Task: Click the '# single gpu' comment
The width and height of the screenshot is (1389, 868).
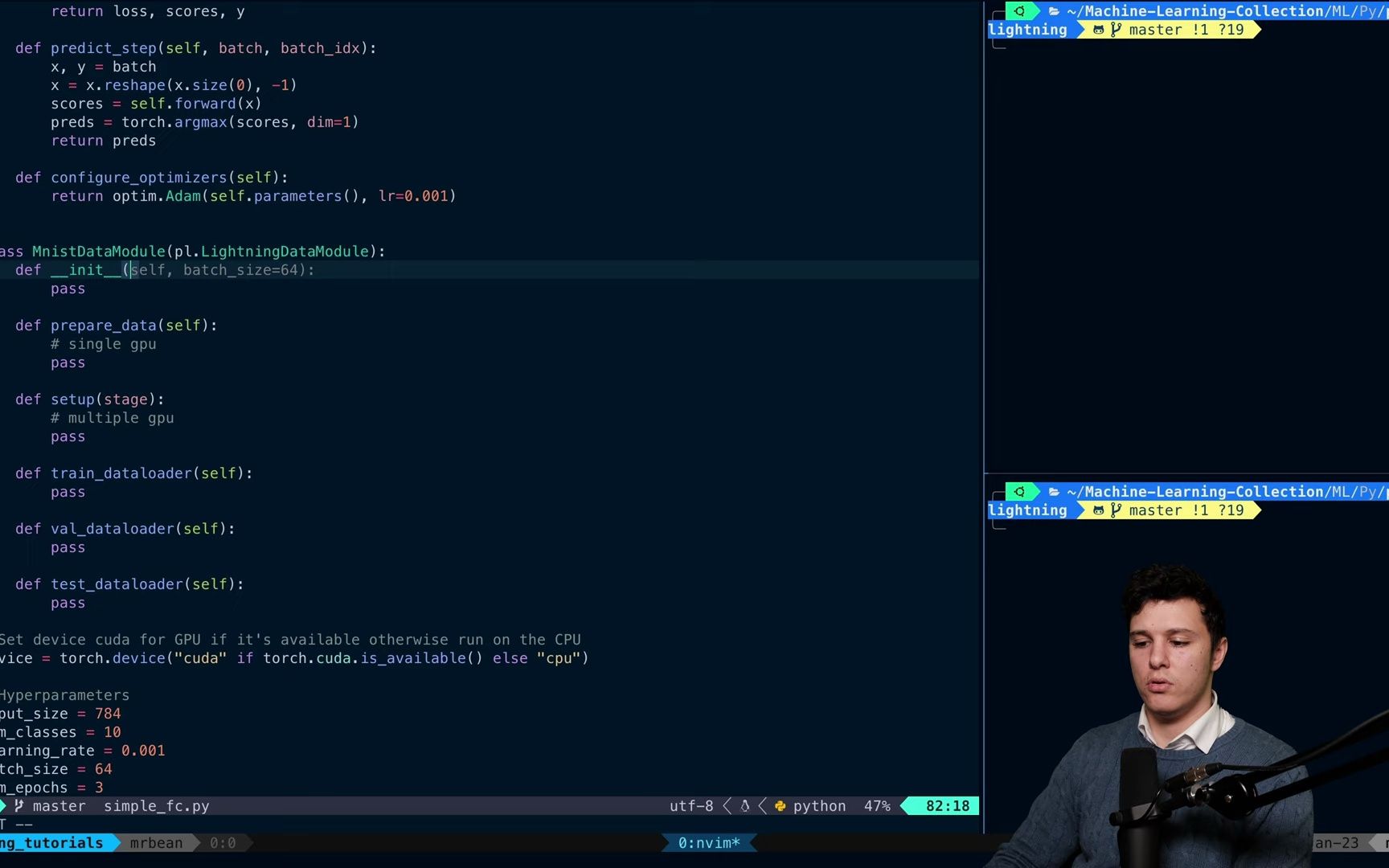Action: pyautogui.click(x=104, y=344)
